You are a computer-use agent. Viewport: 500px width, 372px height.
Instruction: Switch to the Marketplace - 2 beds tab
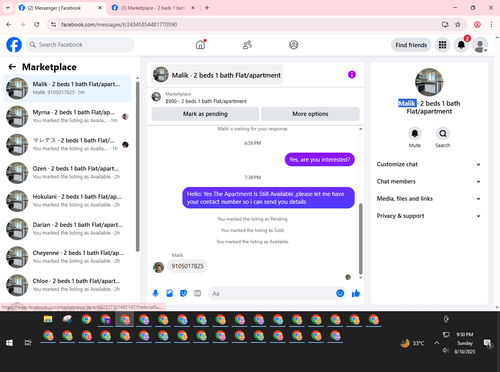tap(153, 8)
